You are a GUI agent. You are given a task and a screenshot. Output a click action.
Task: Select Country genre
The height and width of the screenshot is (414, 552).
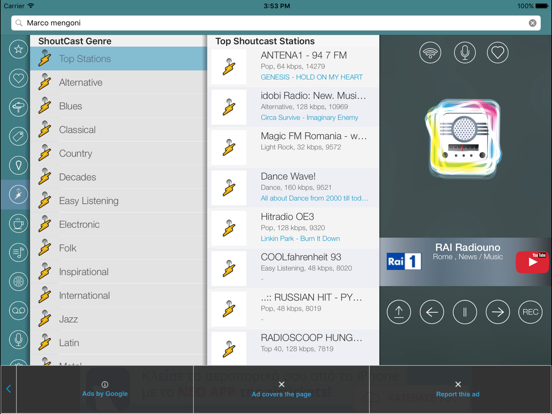[118, 153]
